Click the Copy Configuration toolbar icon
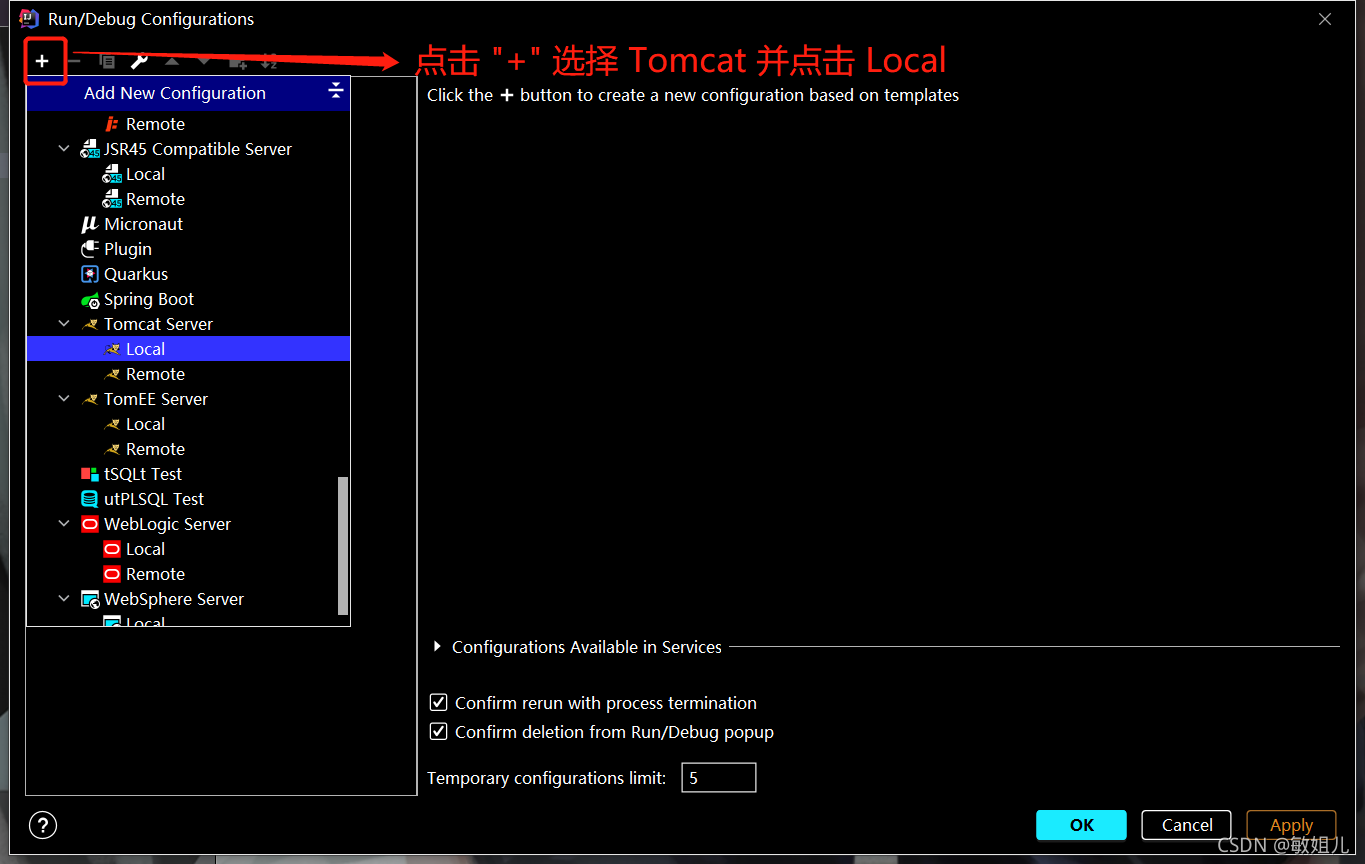This screenshot has height=864, width=1365. click(x=107, y=61)
